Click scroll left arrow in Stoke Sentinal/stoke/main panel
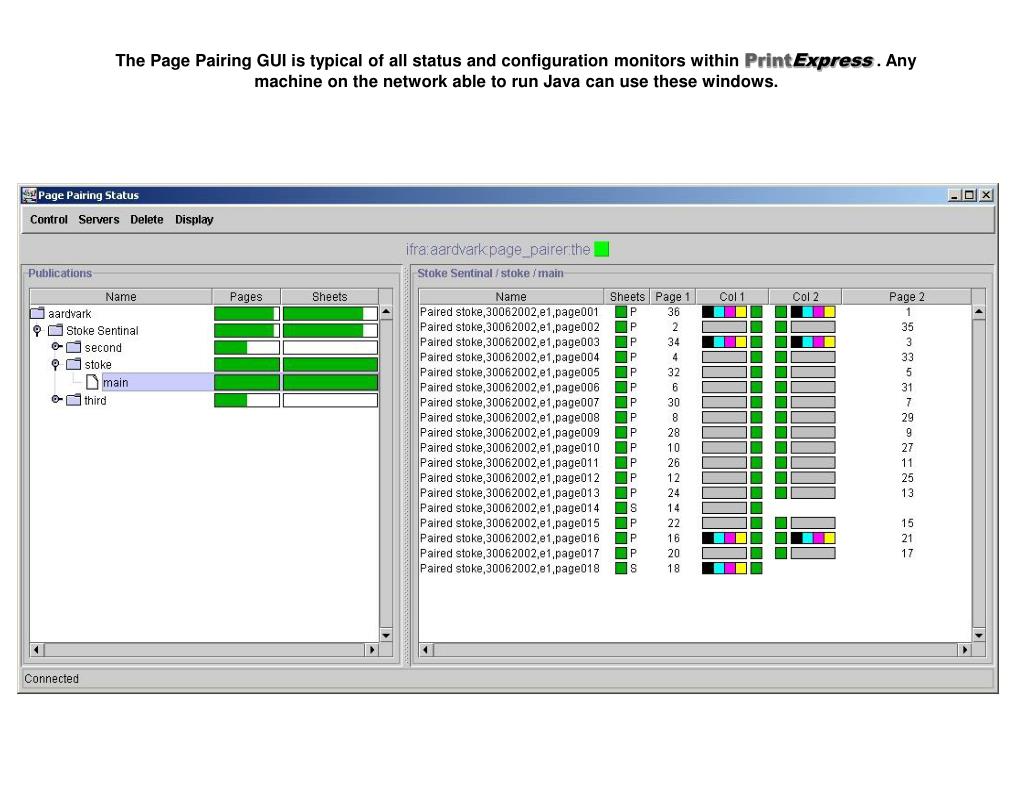This screenshot has width=1024, height=791. pyautogui.click(x=426, y=650)
